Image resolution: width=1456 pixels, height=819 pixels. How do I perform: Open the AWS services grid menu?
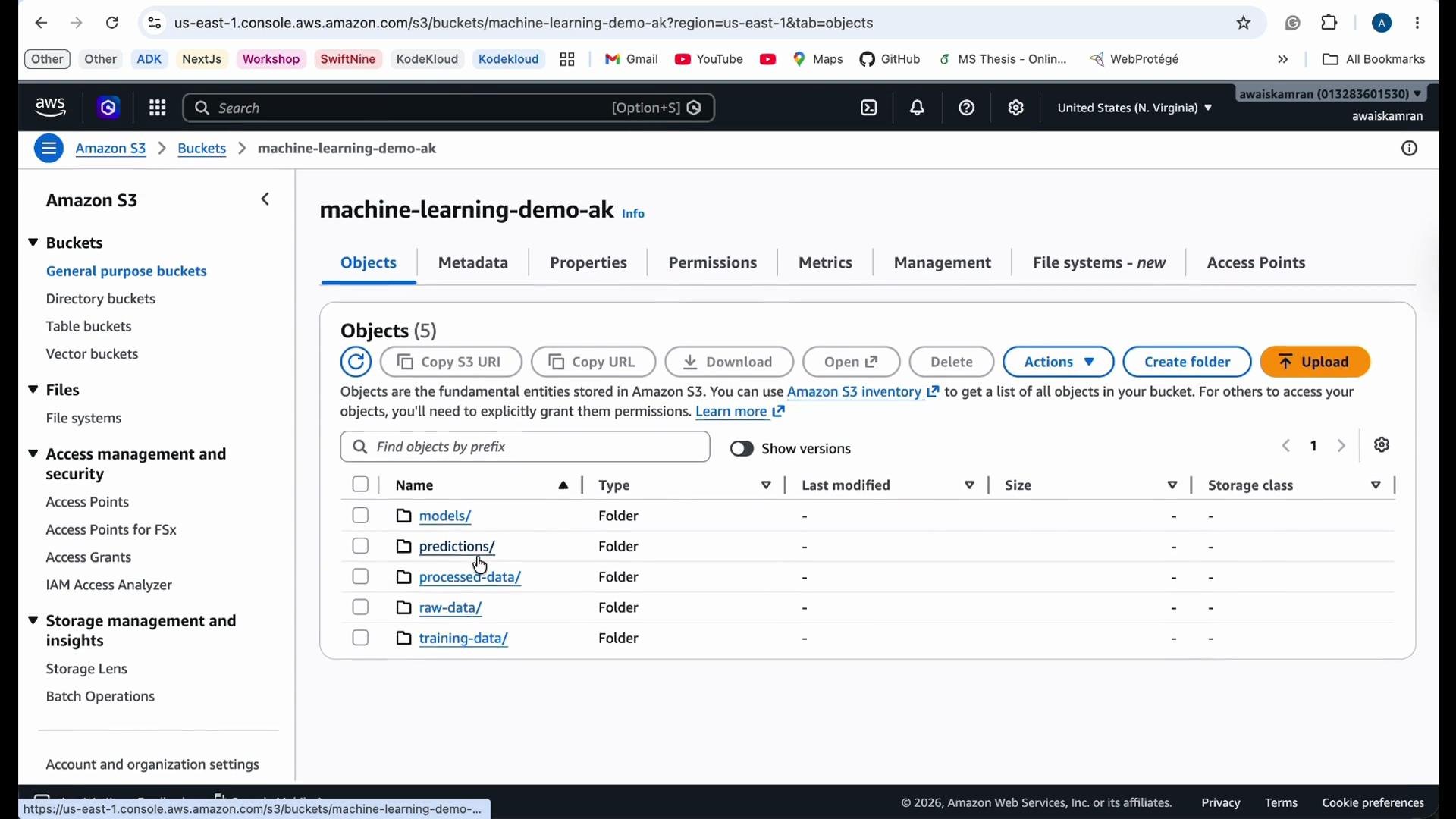(x=158, y=108)
